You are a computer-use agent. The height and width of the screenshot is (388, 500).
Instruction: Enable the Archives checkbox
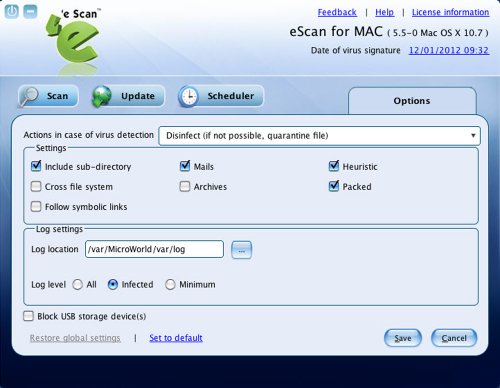coord(185,186)
